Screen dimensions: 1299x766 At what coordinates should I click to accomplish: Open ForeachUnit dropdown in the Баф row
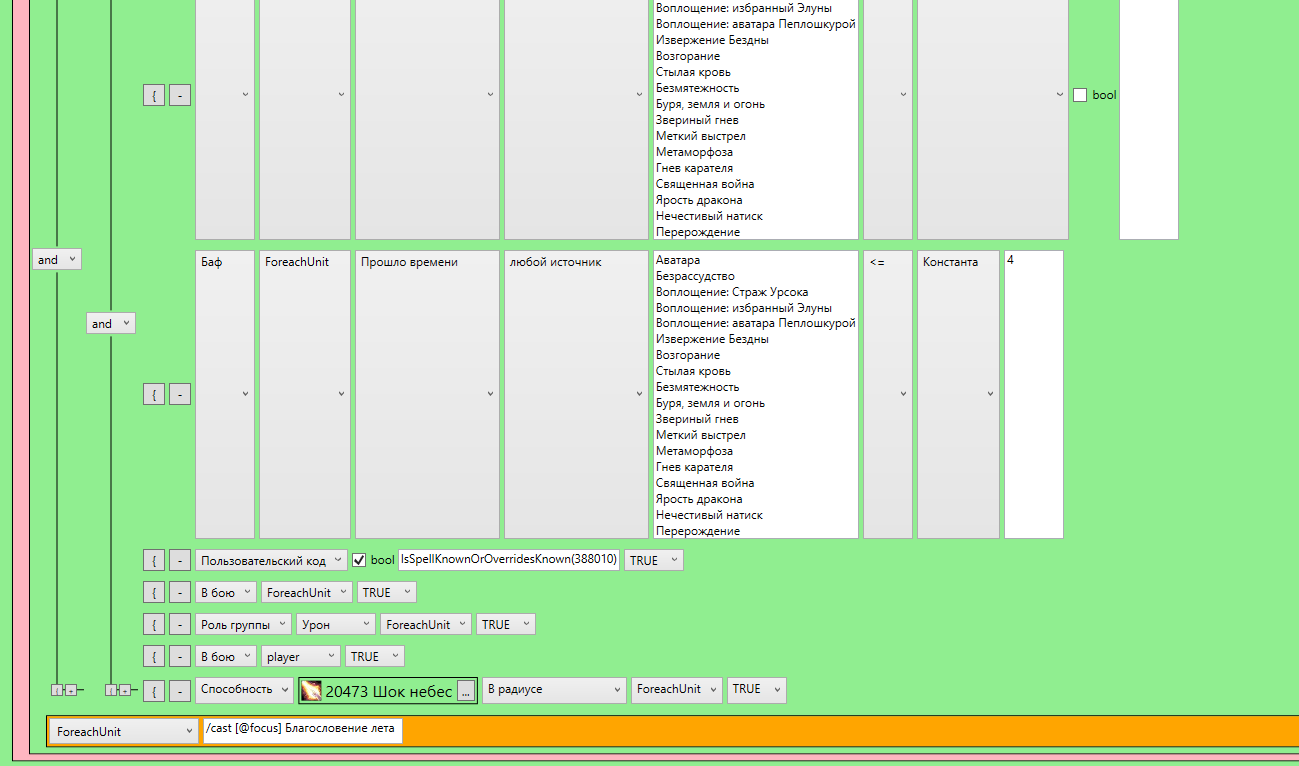point(305,394)
